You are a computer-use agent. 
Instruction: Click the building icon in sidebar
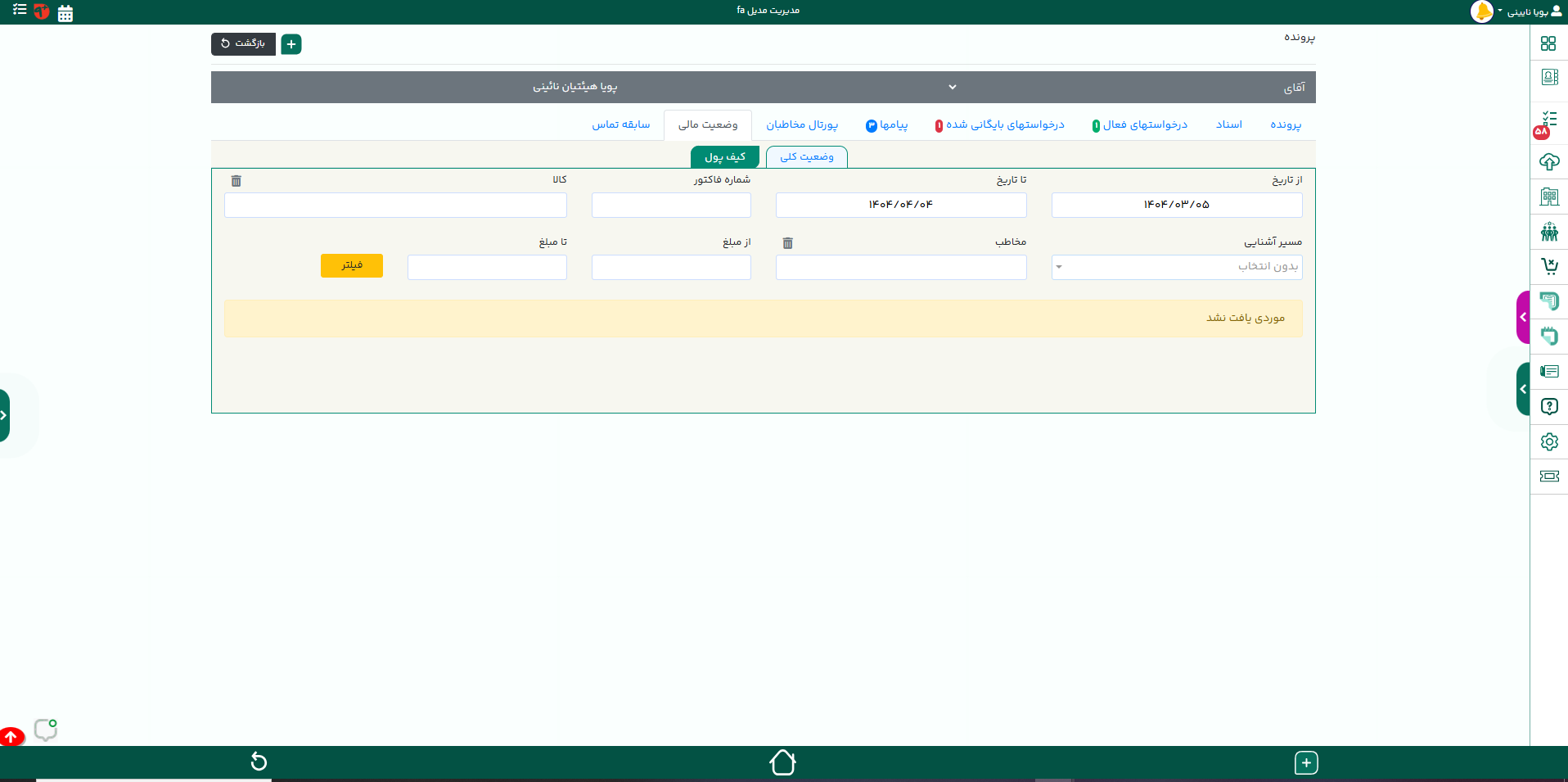(1548, 197)
